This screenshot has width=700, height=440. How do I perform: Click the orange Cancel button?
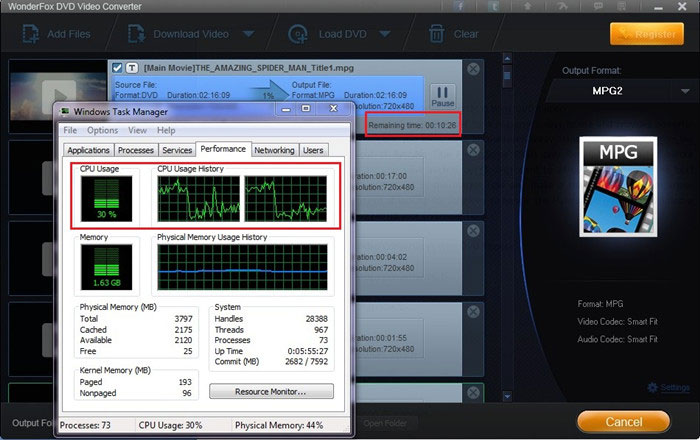pos(624,422)
